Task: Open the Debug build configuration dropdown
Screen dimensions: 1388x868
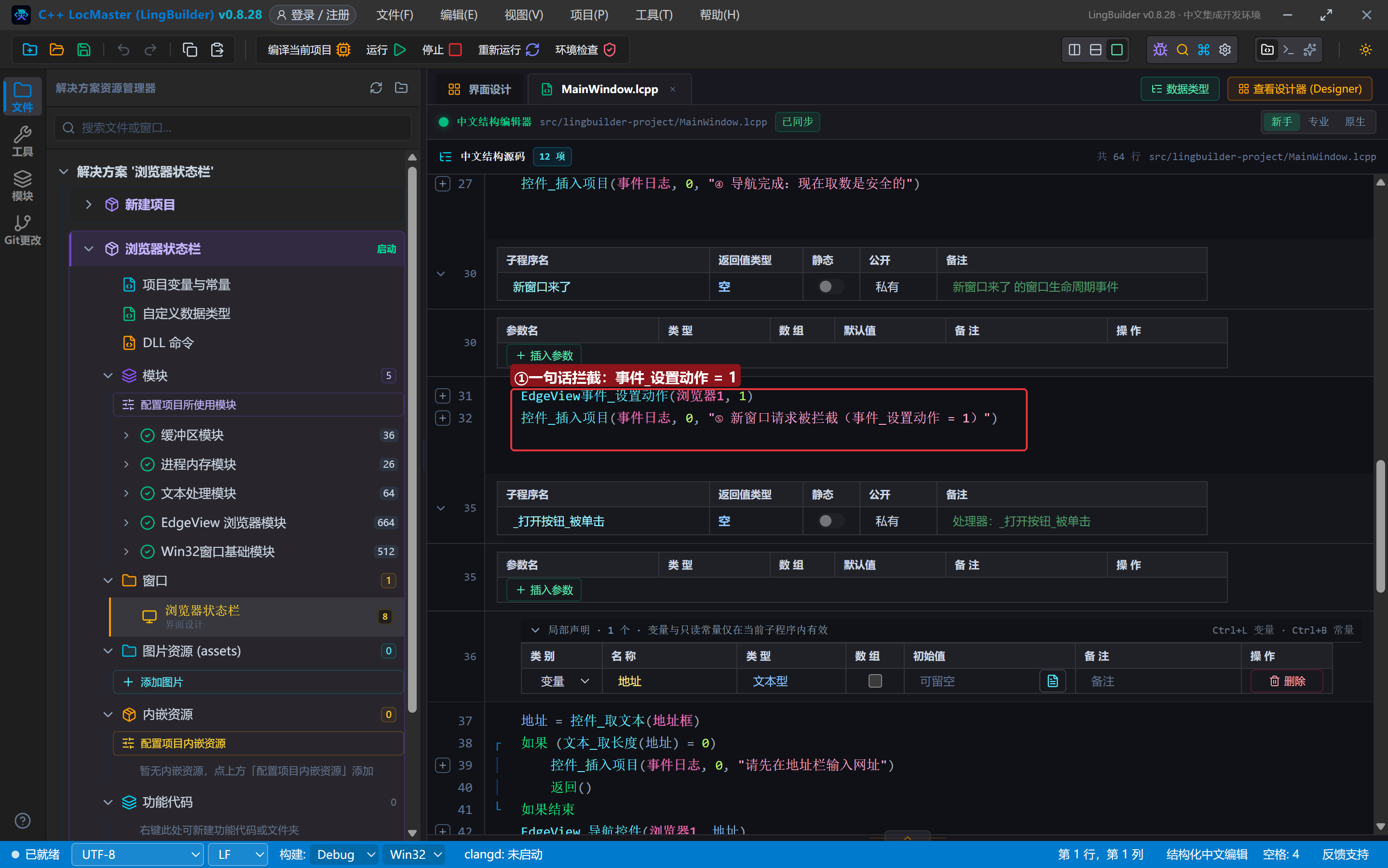Action: click(345, 854)
